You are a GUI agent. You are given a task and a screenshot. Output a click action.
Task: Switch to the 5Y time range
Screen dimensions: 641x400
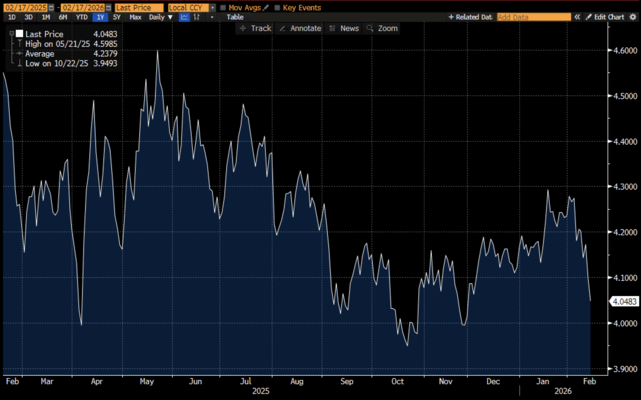coord(117,17)
